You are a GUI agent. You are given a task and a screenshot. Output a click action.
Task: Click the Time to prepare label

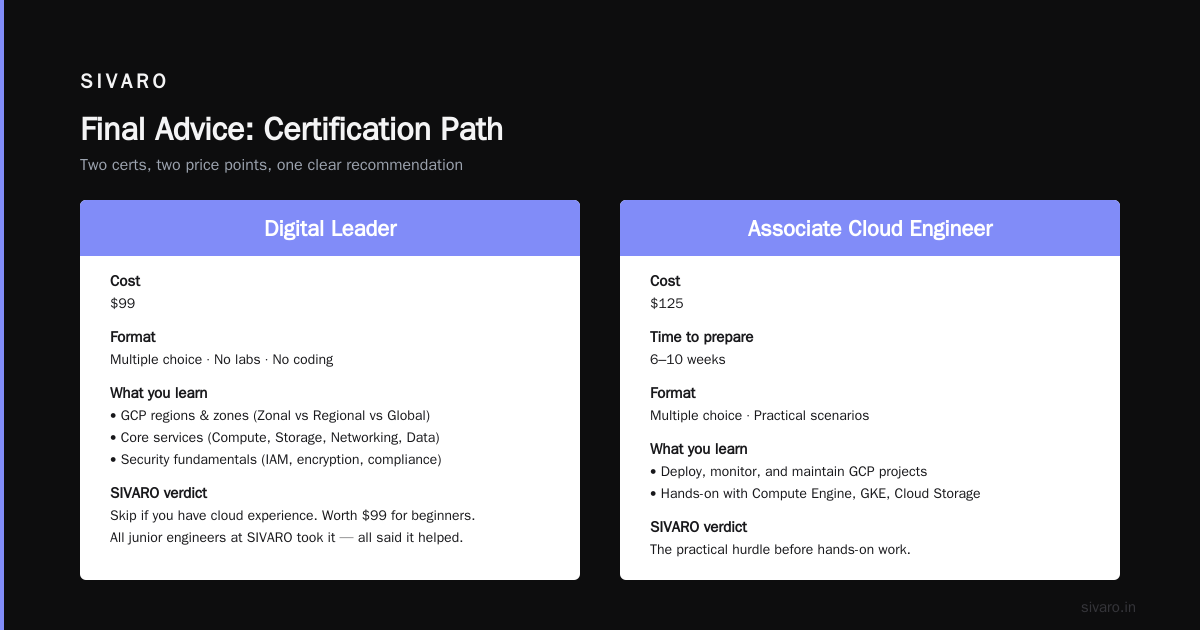[x=701, y=337]
